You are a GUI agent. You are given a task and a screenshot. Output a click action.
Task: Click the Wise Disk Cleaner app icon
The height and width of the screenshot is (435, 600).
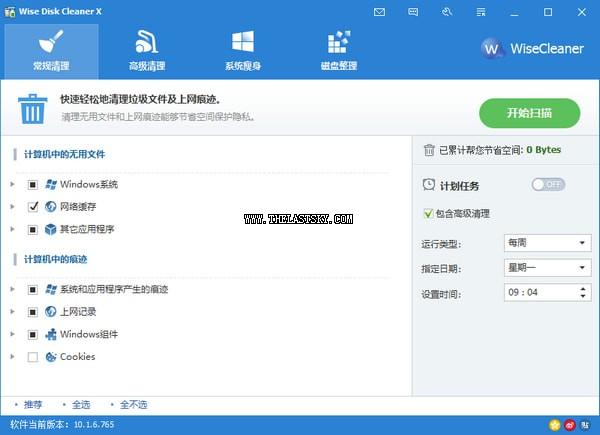10,12
